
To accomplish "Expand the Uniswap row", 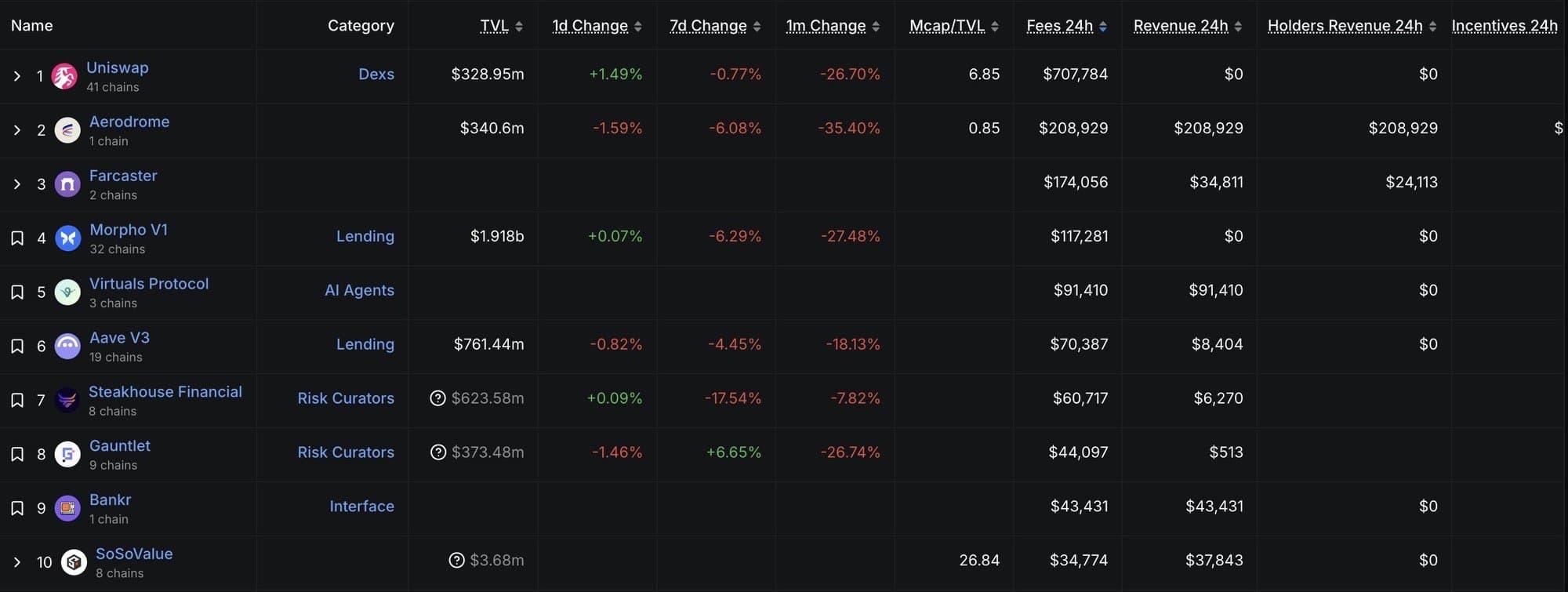I will click(17, 76).
